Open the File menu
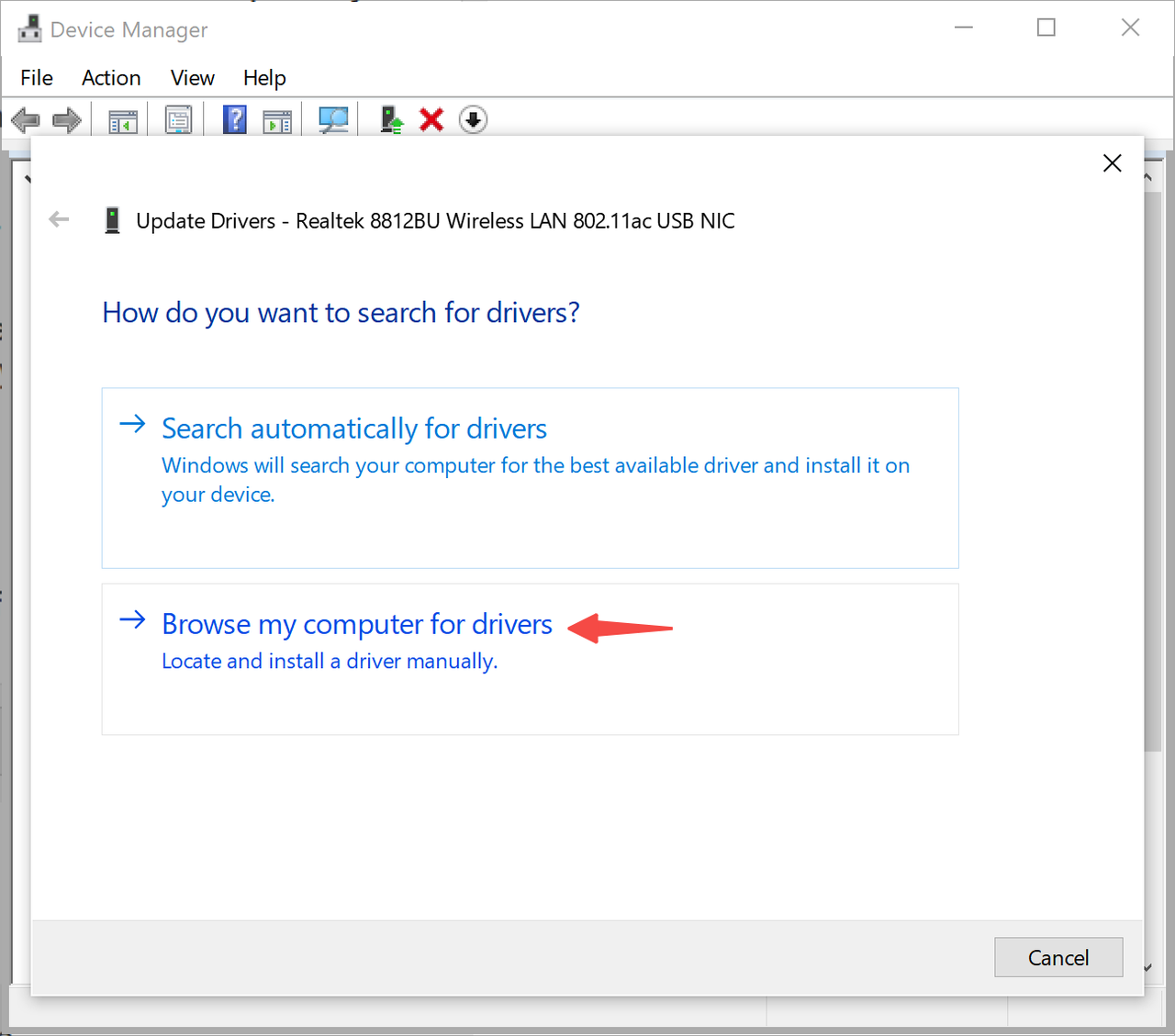This screenshot has width=1175, height=1036. click(x=37, y=78)
